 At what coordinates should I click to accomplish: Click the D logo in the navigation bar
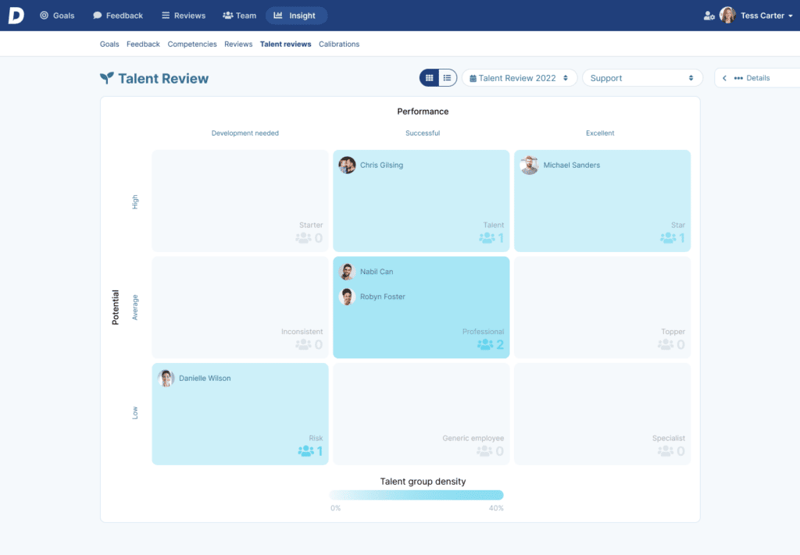[15, 15]
